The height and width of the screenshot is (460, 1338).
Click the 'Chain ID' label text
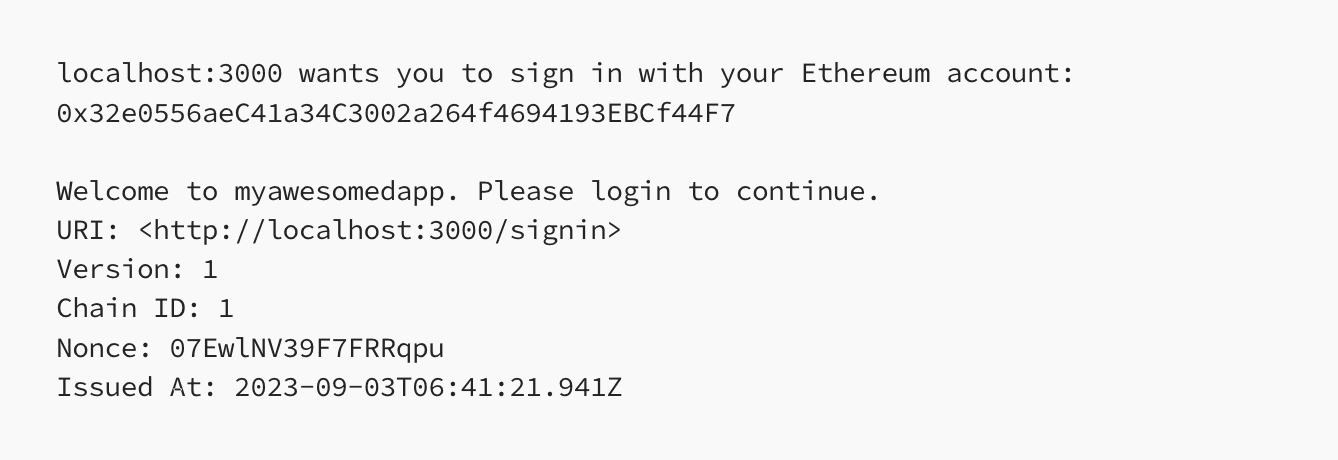click(120, 306)
